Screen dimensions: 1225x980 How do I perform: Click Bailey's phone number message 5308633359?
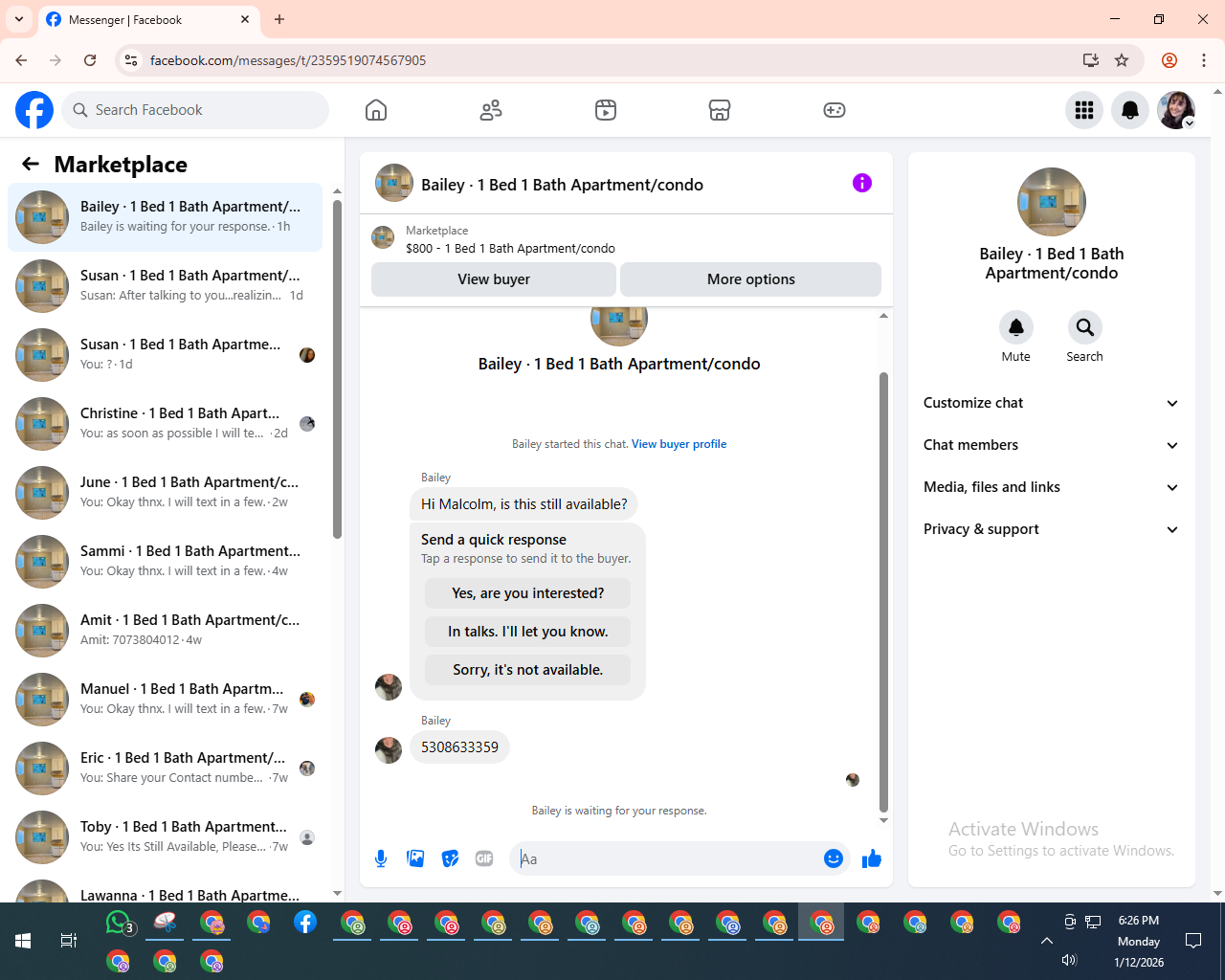click(x=459, y=747)
